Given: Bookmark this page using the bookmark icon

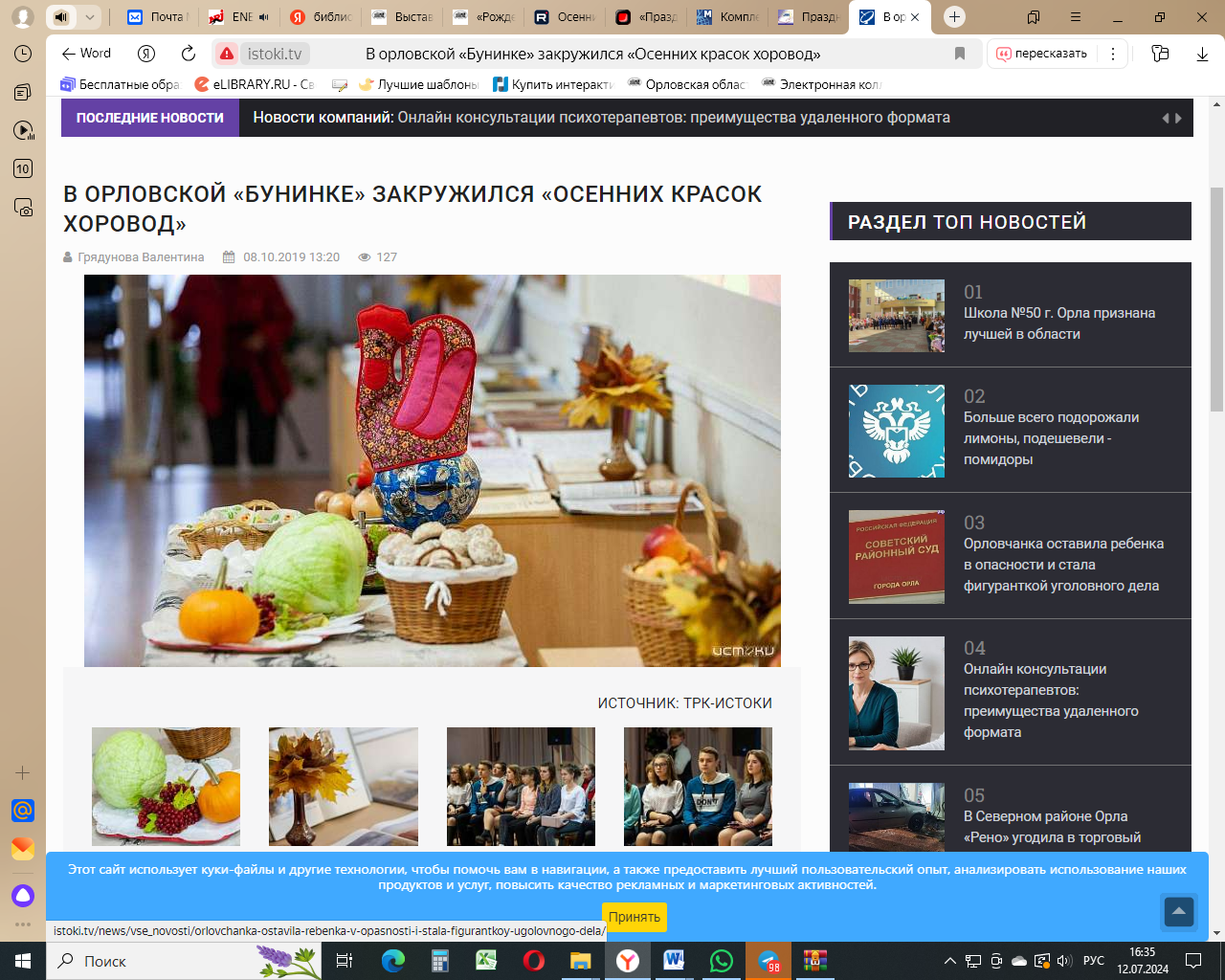Looking at the screenshot, I should (959, 54).
